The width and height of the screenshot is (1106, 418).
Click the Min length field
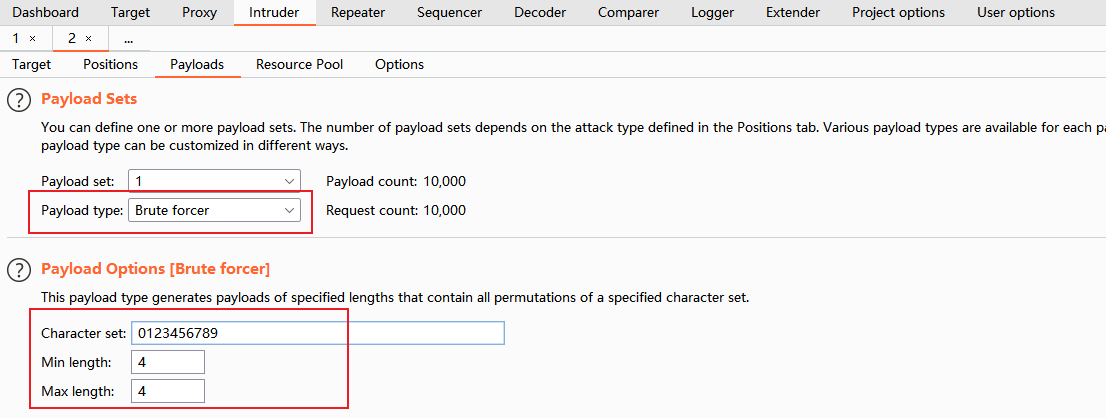coord(167,362)
